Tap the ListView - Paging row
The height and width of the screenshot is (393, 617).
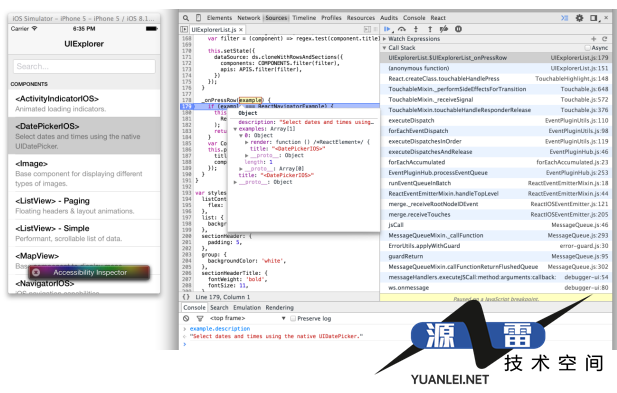pyautogui.click(x=84, y=206)
